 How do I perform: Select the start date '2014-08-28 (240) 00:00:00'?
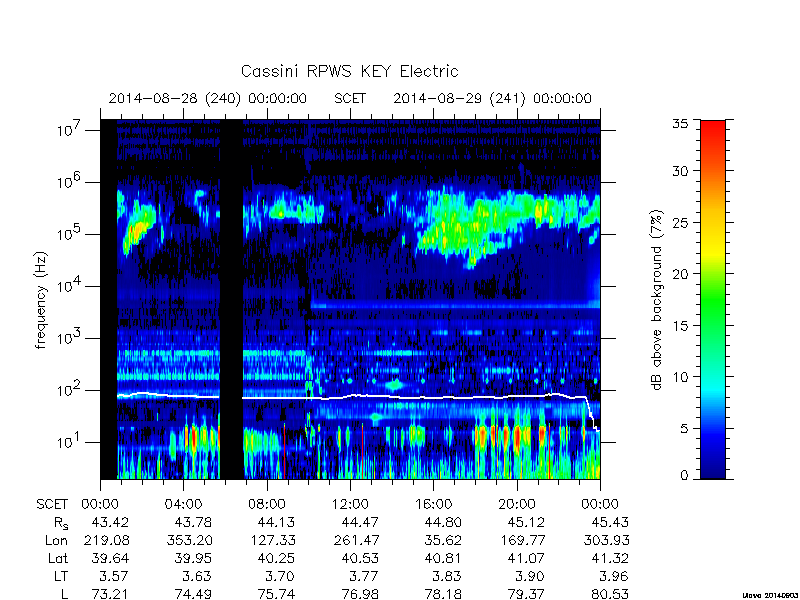point(208,98)
